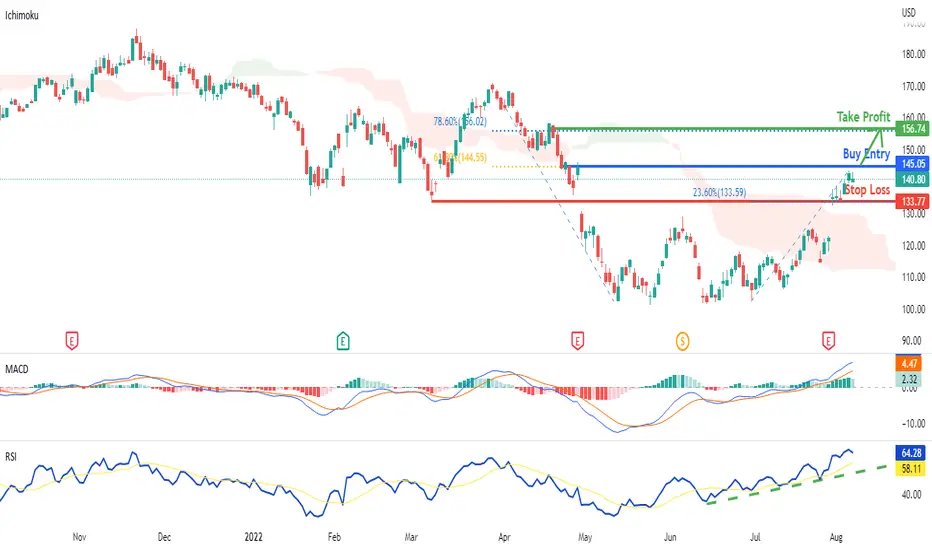The width and height of the screenshot is (932, 550).
Task: Click the 110.00 price axis label
Action: click(x=914, y=277)
